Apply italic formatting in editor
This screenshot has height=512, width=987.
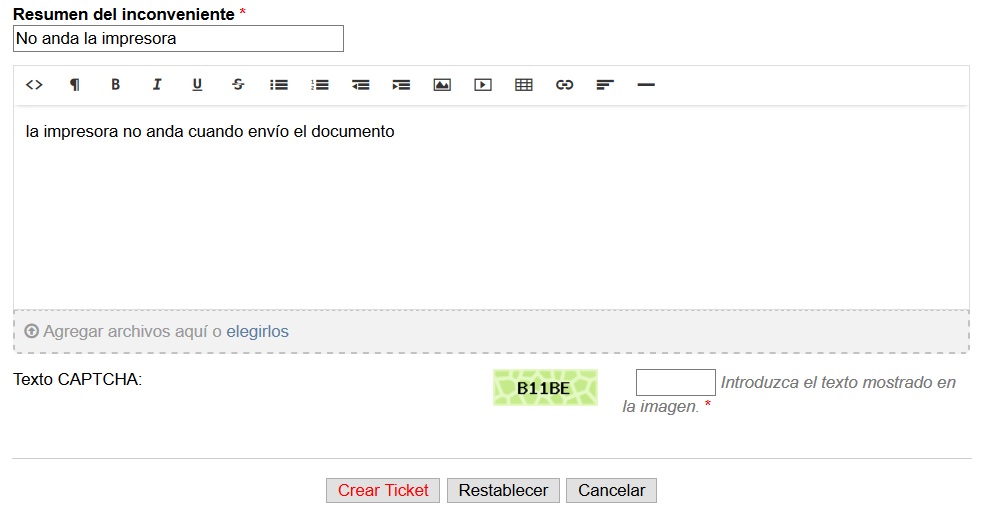coord(156,85)
